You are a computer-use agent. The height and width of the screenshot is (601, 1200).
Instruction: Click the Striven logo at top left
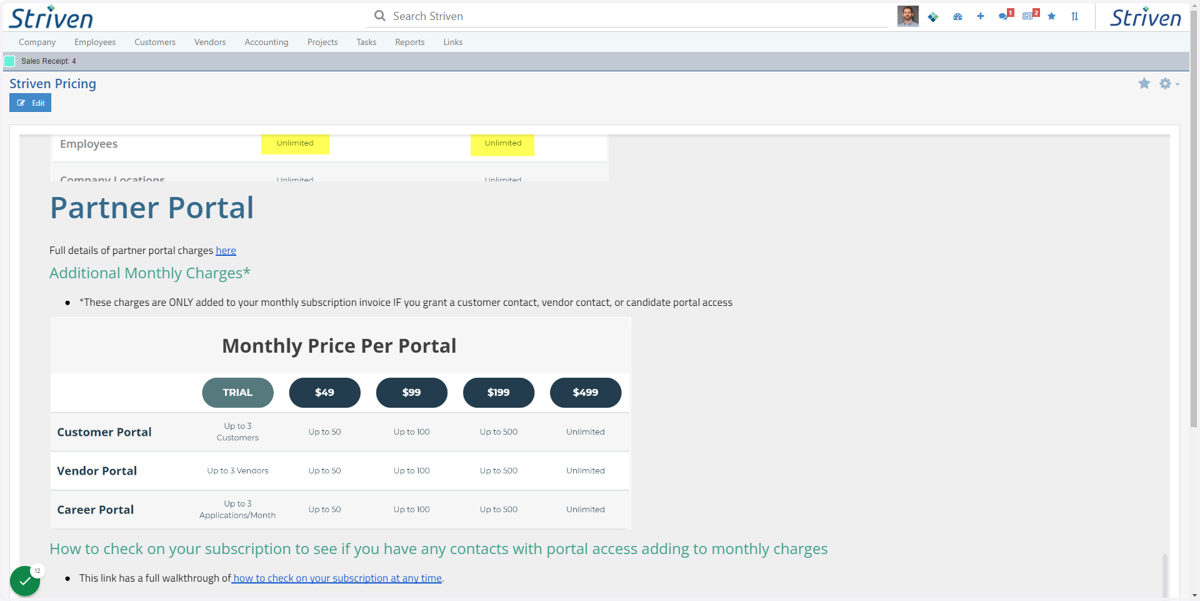pos(51,16)
